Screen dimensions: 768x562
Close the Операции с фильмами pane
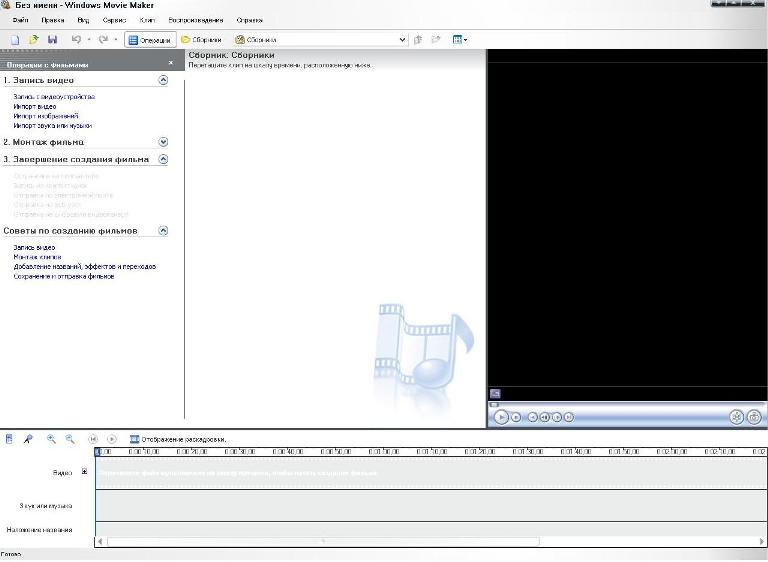coord(170,63)
